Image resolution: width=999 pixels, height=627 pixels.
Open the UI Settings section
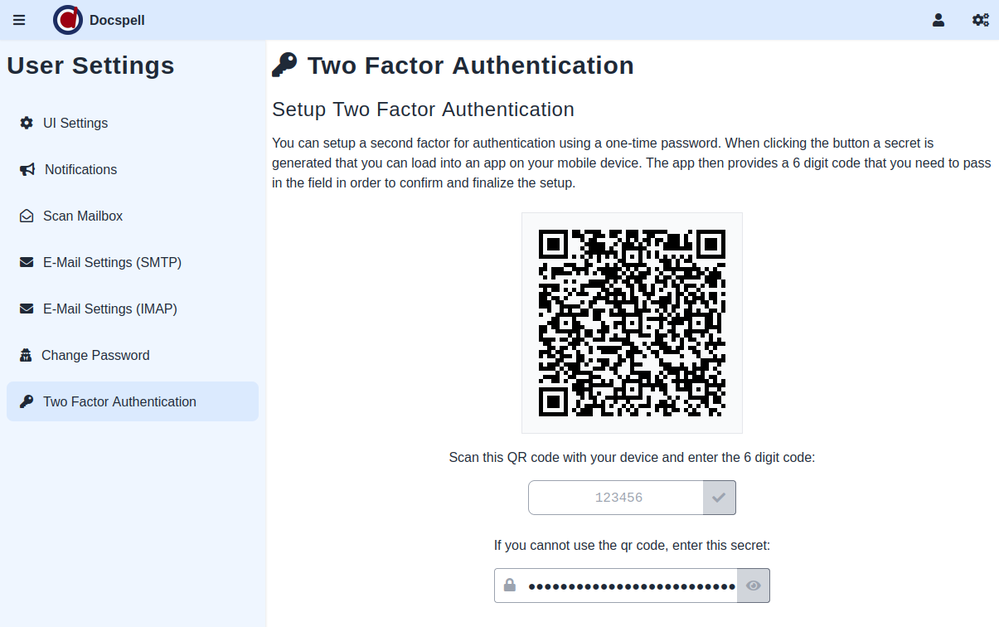tap(75, 123)
